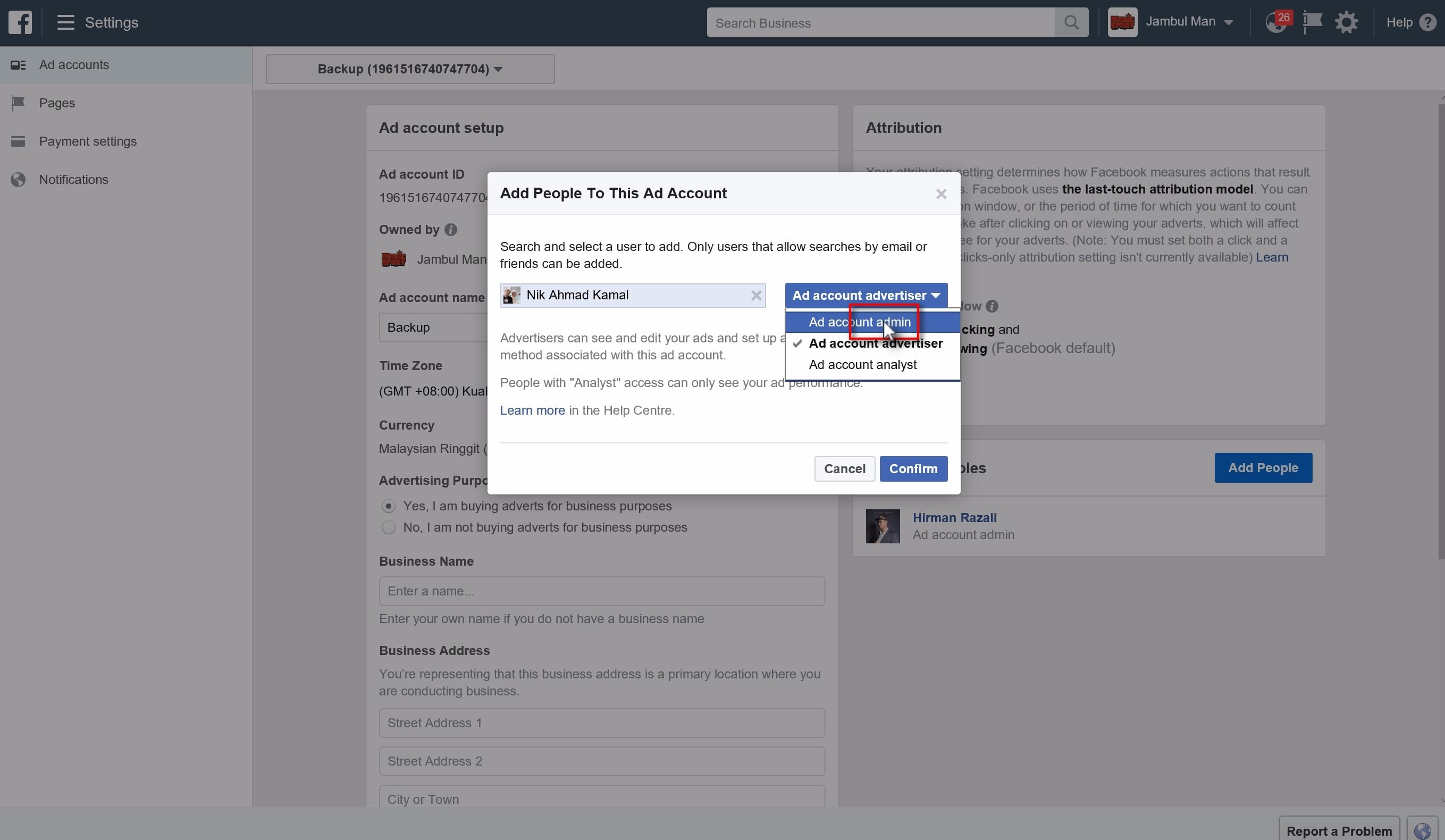Choose Ad account analyst role

(x=872, y=365)
